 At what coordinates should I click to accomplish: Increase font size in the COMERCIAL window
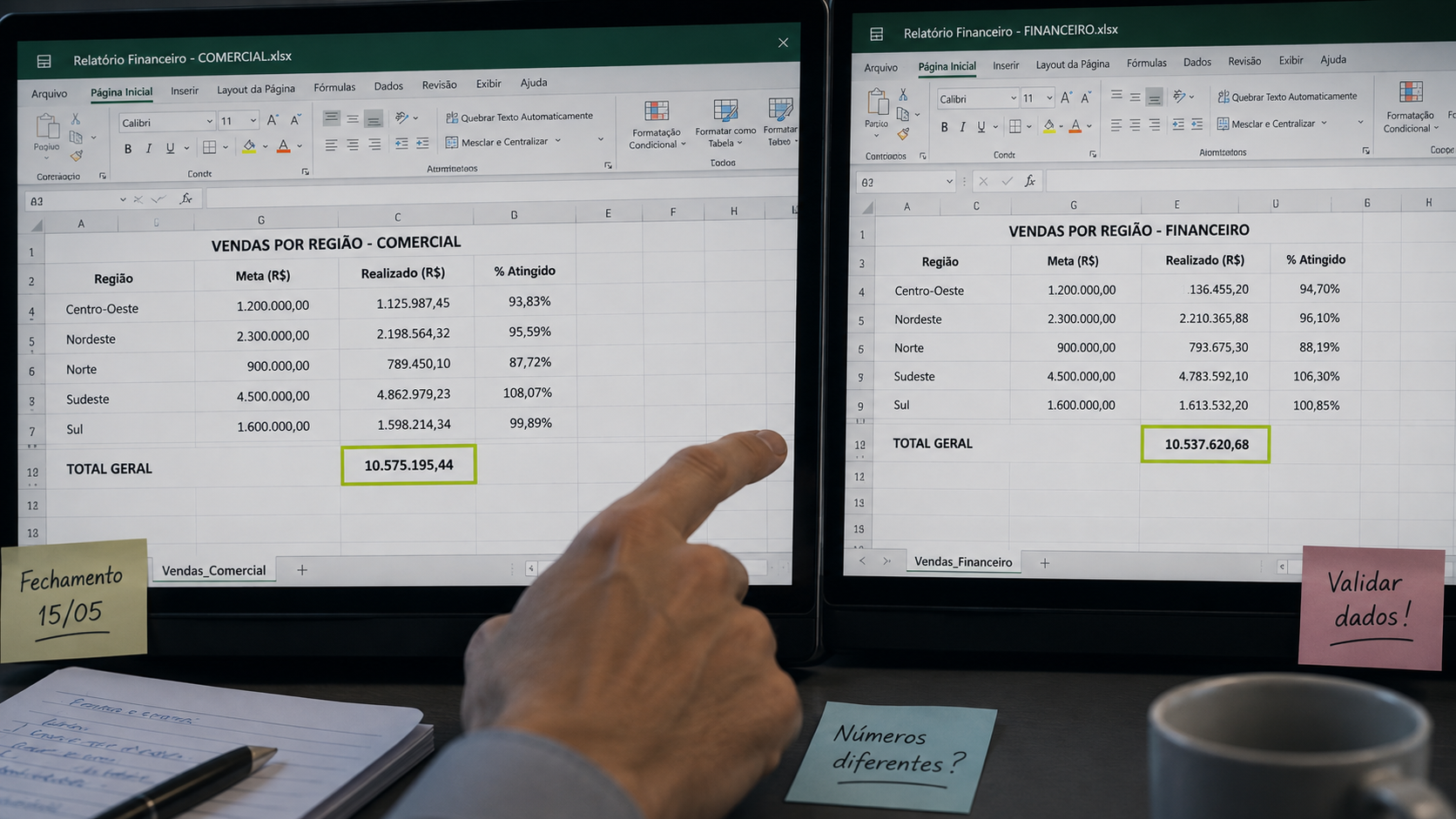click(x=273, y=120)
